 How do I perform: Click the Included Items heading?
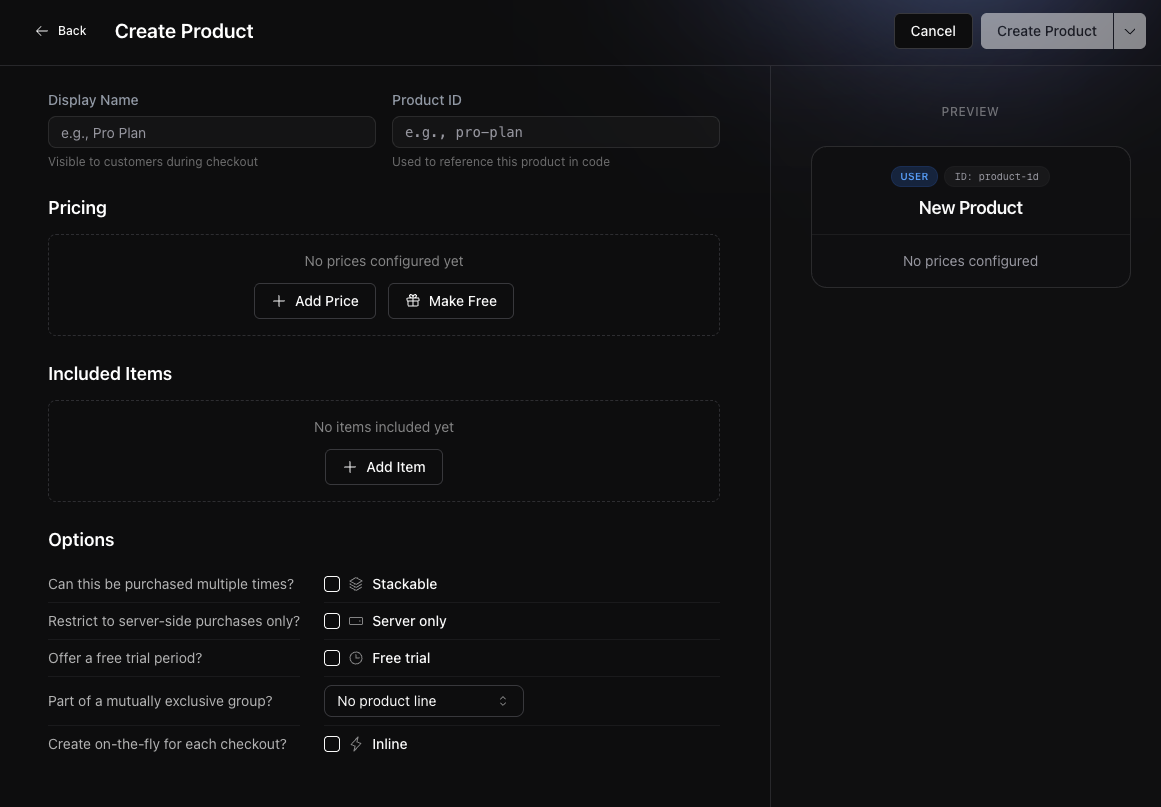tap(110, 374)
